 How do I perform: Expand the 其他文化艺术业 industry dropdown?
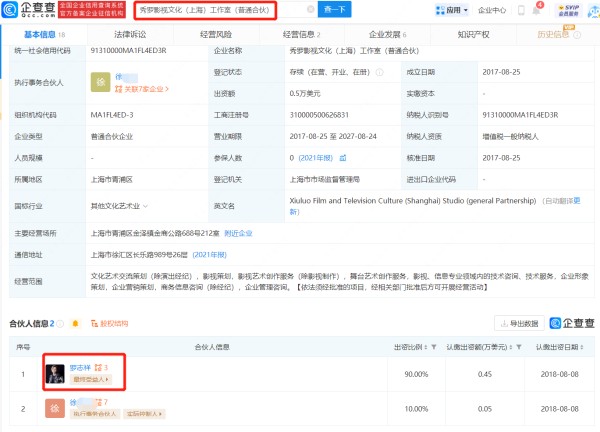pos(146,206)
